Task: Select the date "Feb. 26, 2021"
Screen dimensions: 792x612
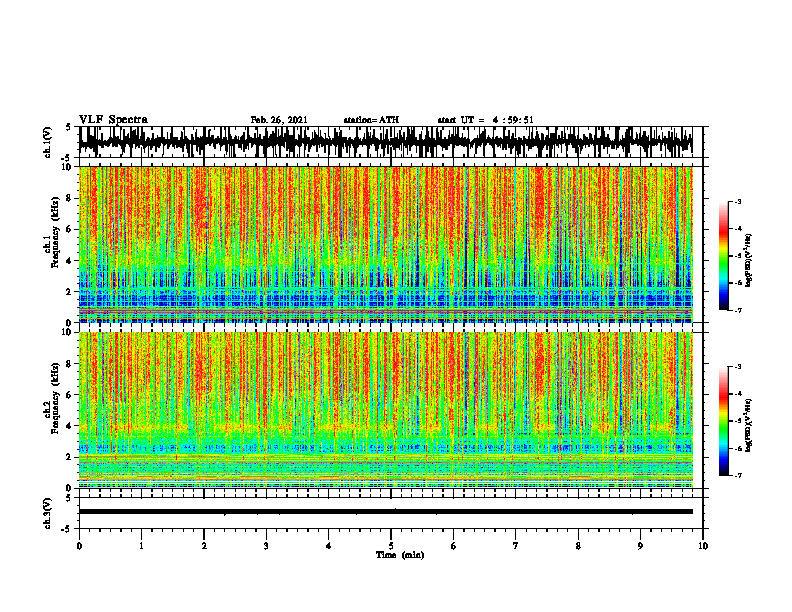Action: point(279,120)
